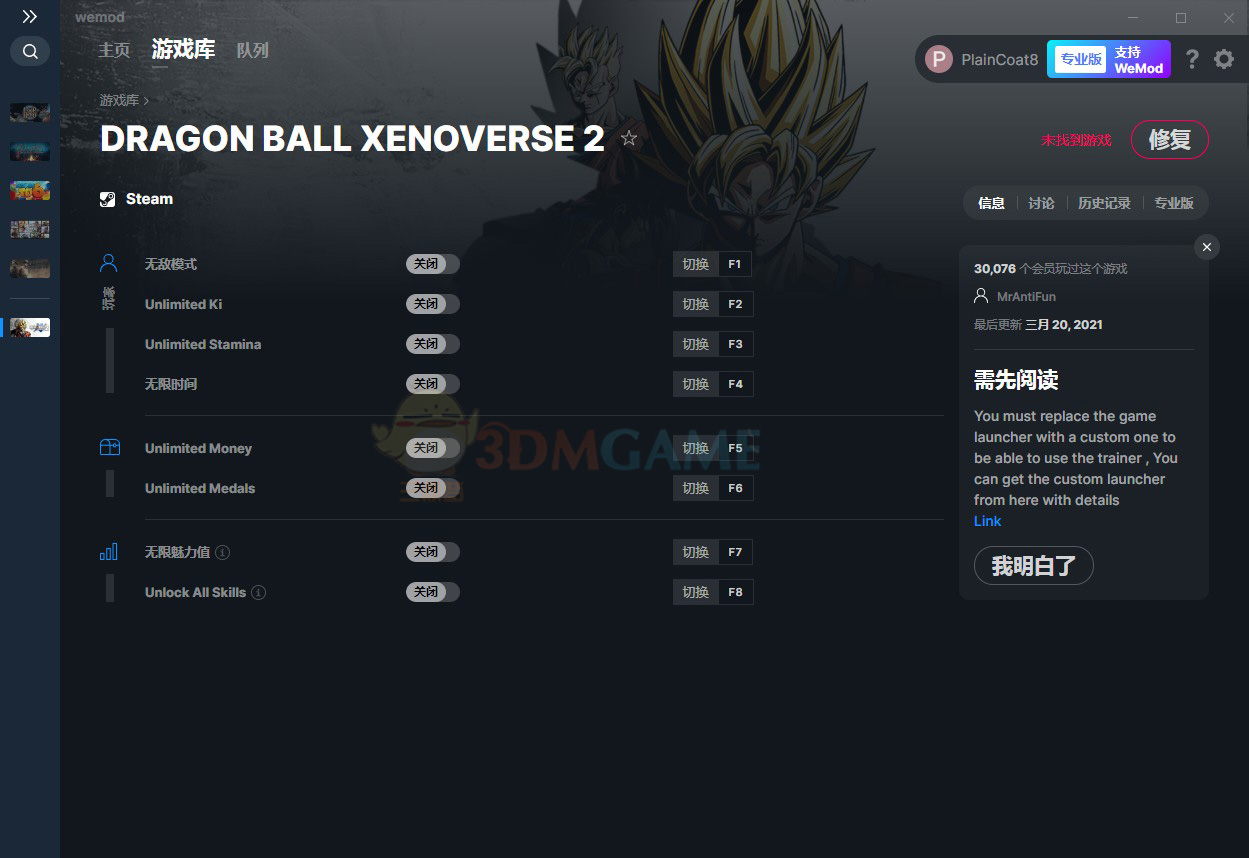Screen dimensions: 1249x858
Task: Click the PlainCoat8 username
Action: pyautogui.click(x=1000, y=60)
